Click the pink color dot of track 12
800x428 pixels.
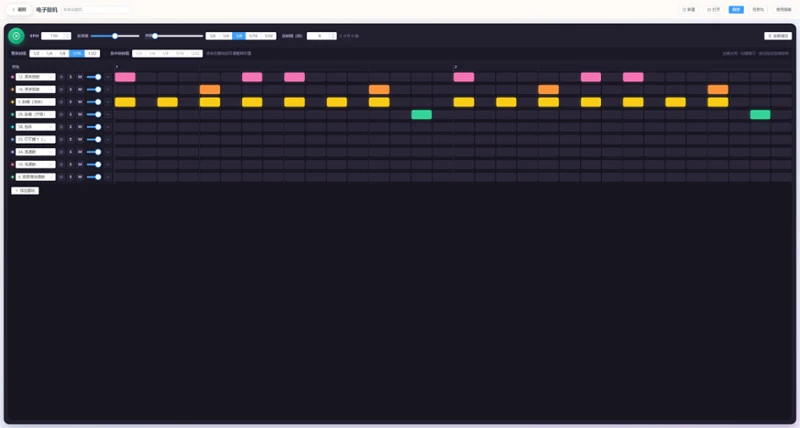(13, 77)
